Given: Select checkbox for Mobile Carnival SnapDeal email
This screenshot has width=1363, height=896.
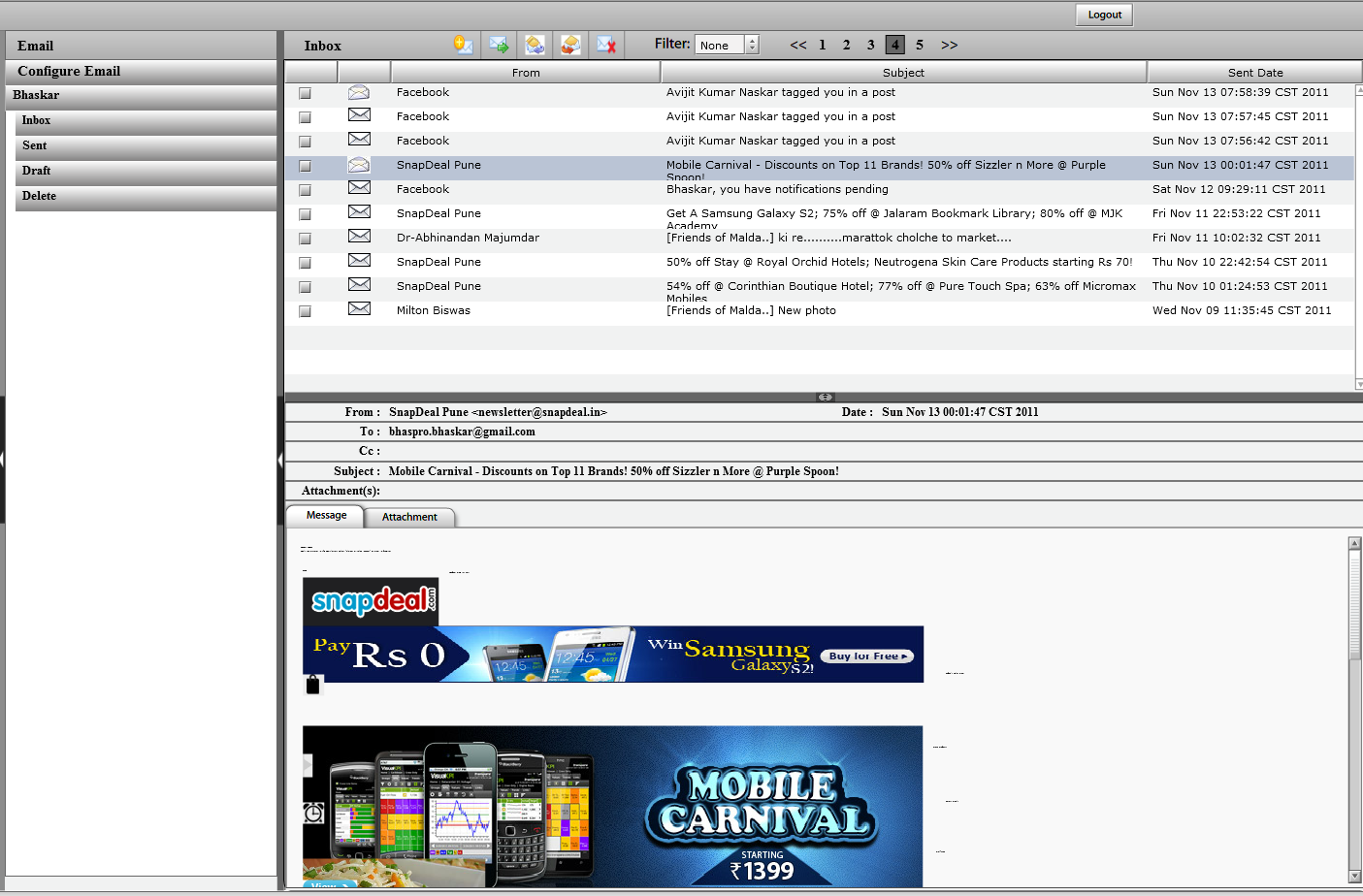Looking at the screenshot, I should 305,166.
